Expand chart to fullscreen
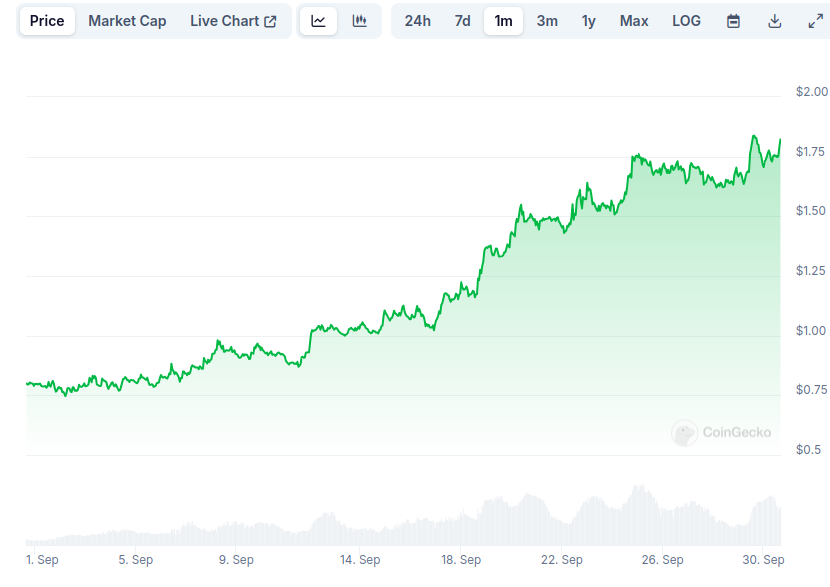The width and height of the screenshot is (830, 587). (815, 21)
